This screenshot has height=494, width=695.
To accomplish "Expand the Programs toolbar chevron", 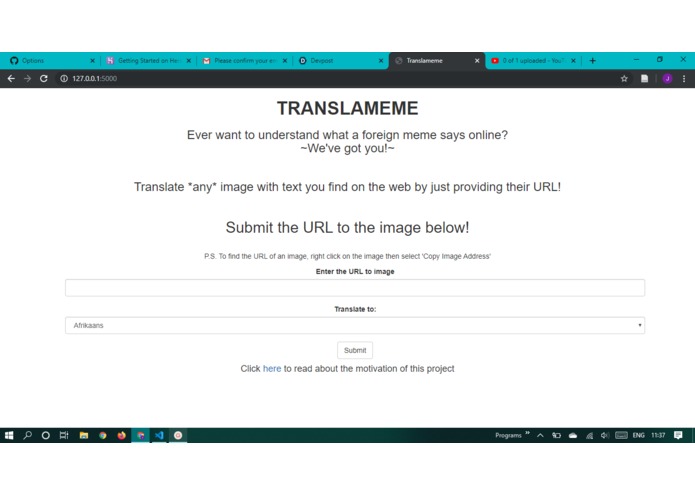I will click(527, 433).
